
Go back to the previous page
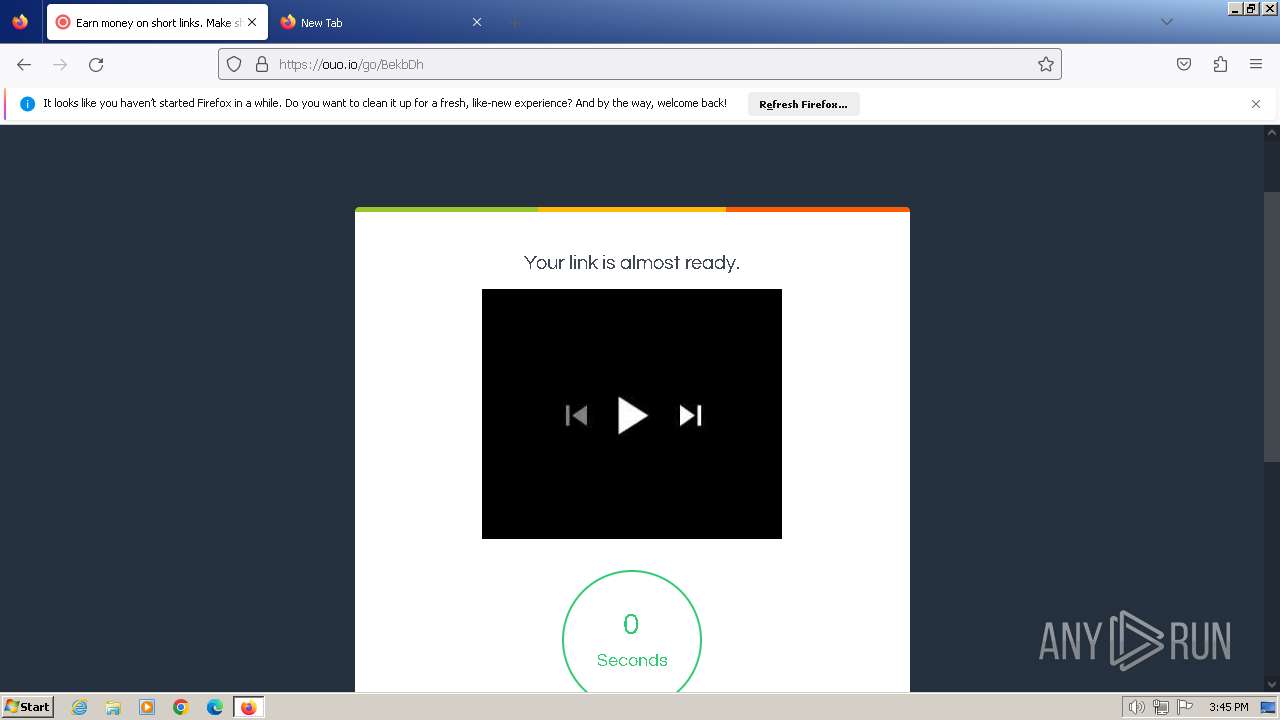24,64
